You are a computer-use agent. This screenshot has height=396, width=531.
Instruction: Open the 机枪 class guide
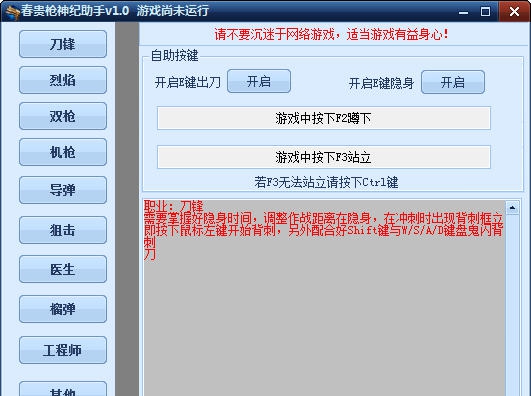63,152
